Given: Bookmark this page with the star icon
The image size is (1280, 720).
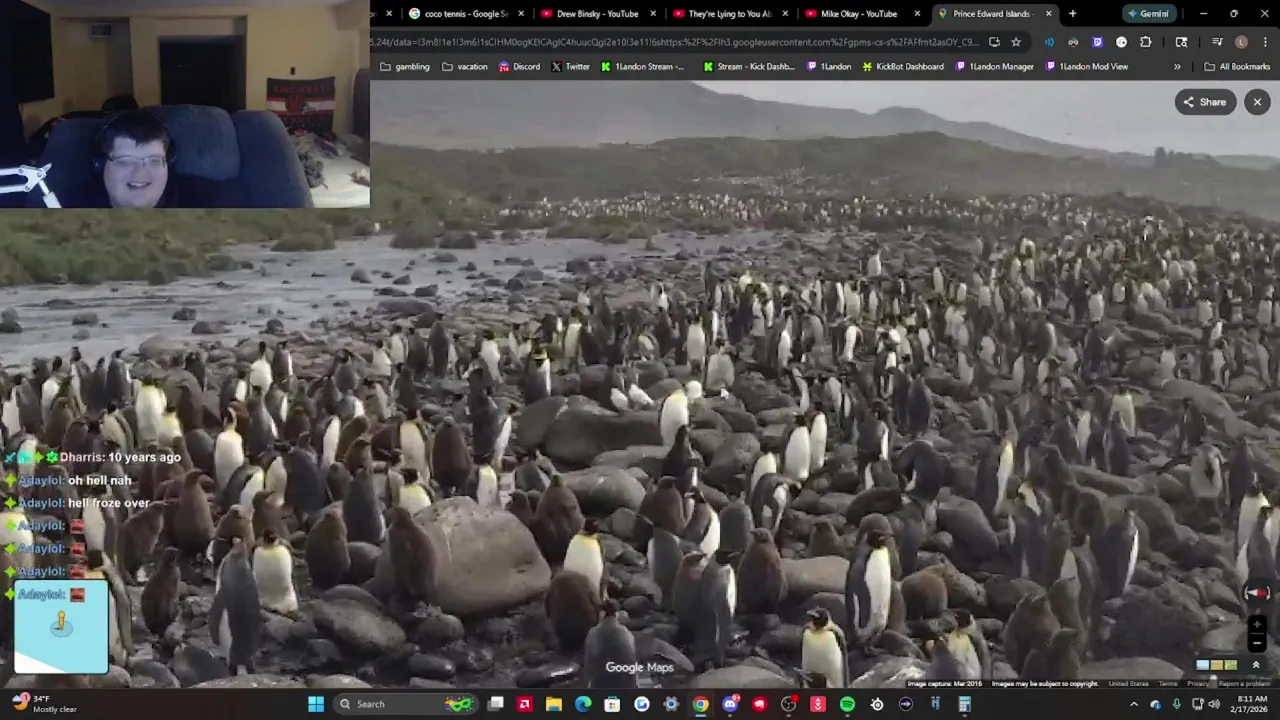Looking at the screenshot, I should [x=1016, y=42].
